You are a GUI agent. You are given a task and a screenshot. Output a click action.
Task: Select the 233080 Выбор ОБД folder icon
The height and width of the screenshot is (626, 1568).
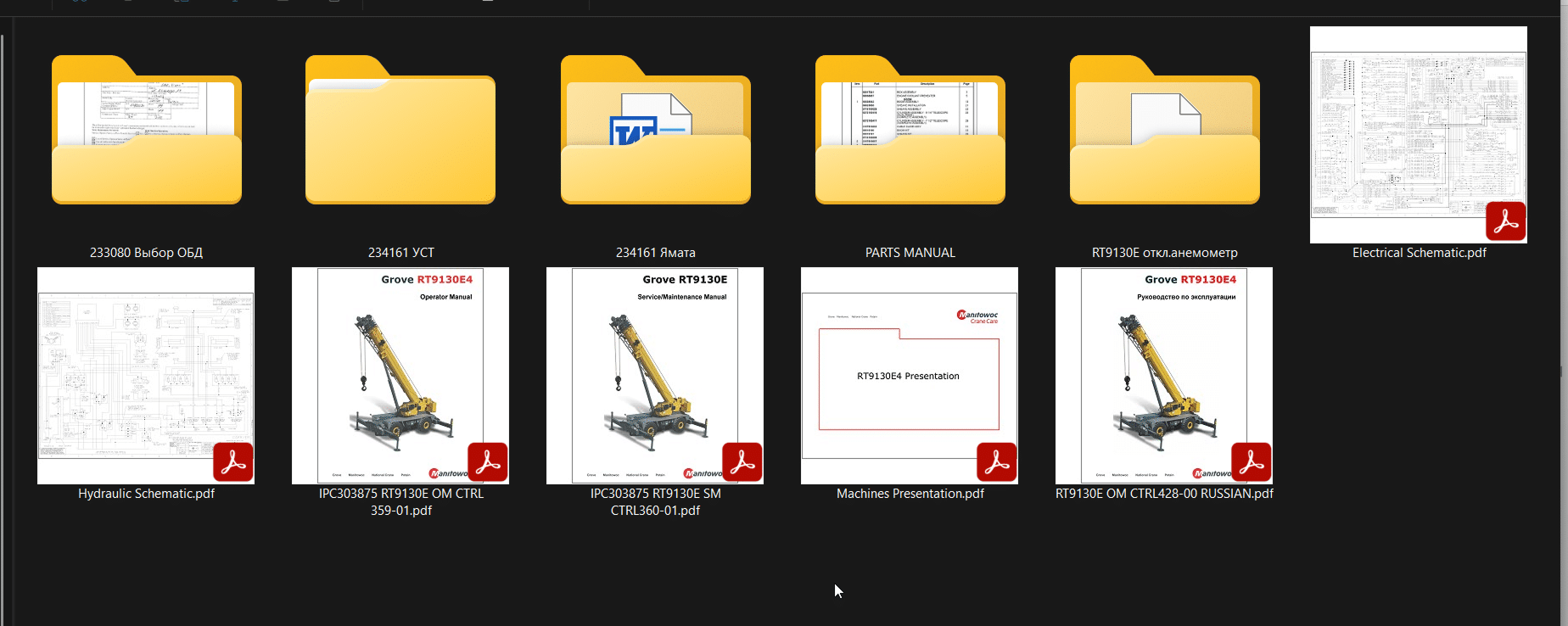pos(147,130)
